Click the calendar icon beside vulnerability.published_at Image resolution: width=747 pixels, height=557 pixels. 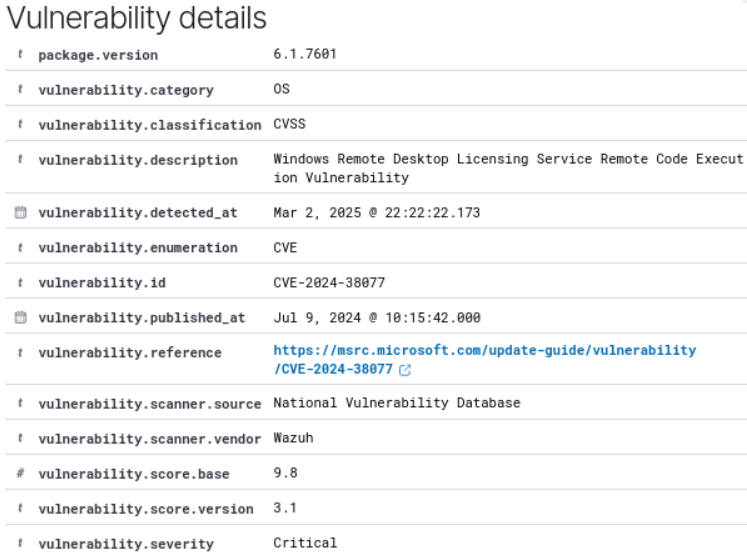point(20,317)
